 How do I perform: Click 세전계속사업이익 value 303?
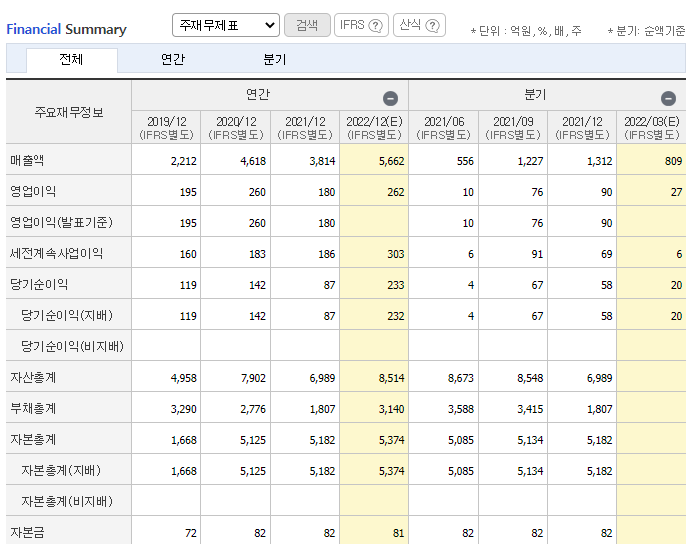[x=396, y=254]
